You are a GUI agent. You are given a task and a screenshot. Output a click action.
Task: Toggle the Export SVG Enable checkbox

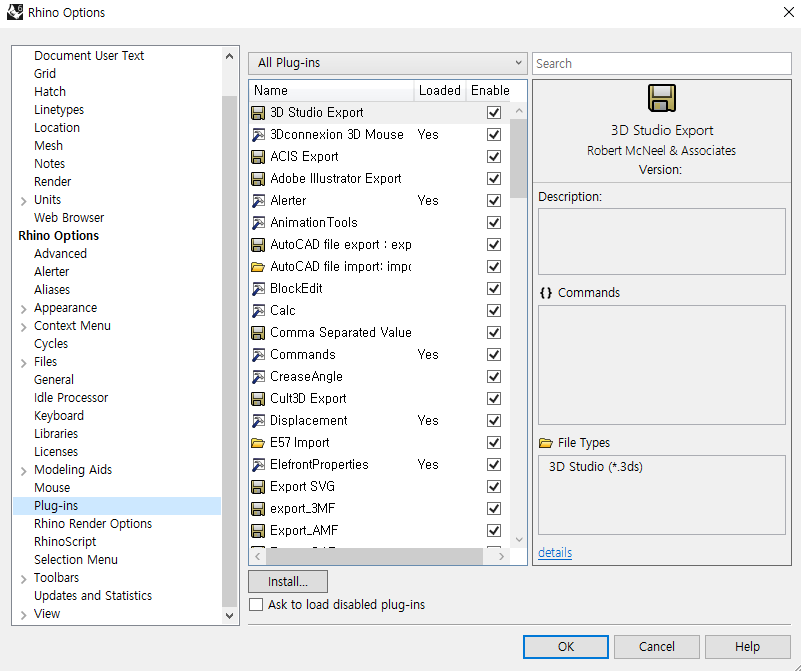(494, 486)
